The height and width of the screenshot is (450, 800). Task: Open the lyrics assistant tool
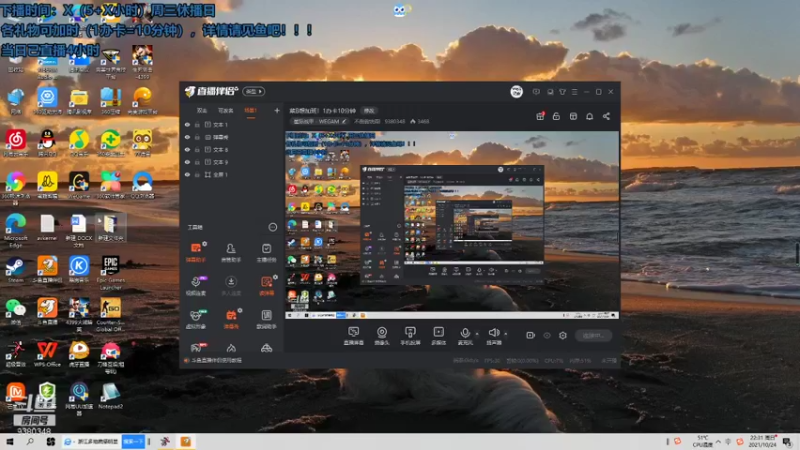pyautogui.click(x=266, y=319)
